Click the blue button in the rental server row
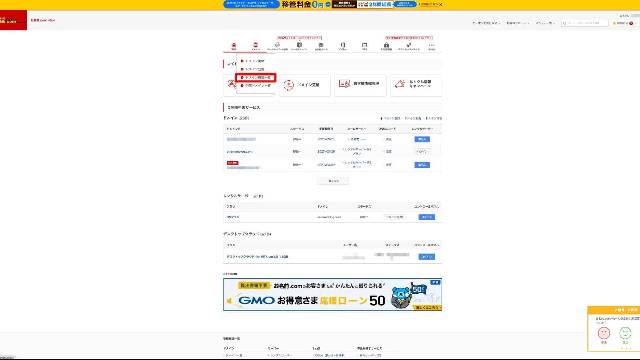The image size is (640, 360). coord(427,217)
